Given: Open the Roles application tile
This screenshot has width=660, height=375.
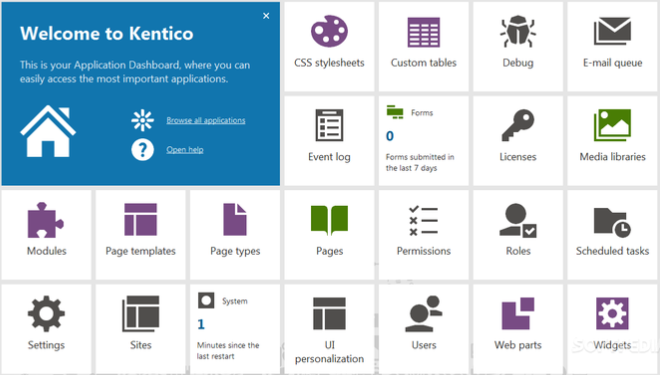Looking at the screenshot, I should [x=518, y=235].
